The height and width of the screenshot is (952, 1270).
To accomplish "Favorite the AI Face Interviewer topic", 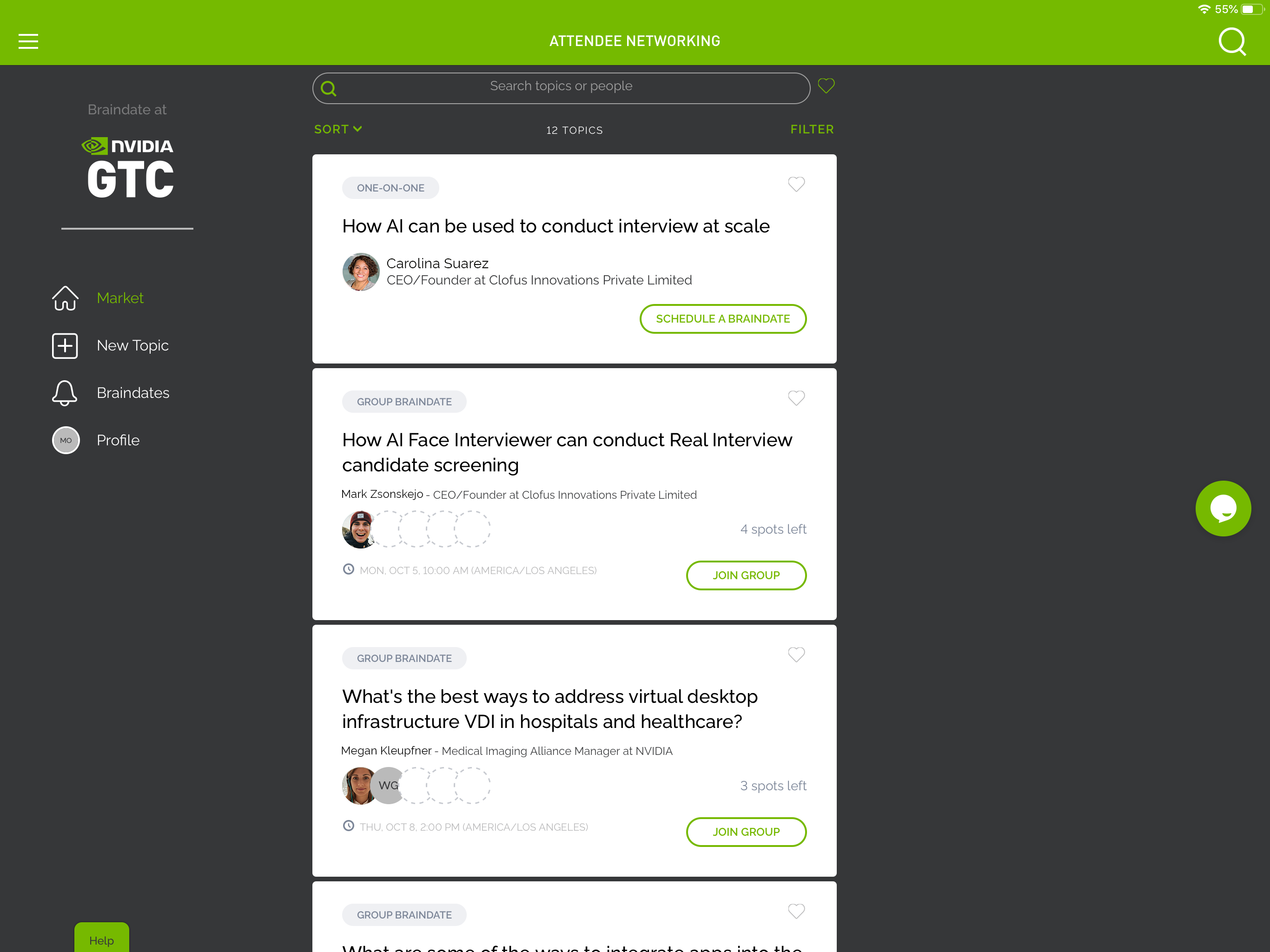I will coord(796,398).
